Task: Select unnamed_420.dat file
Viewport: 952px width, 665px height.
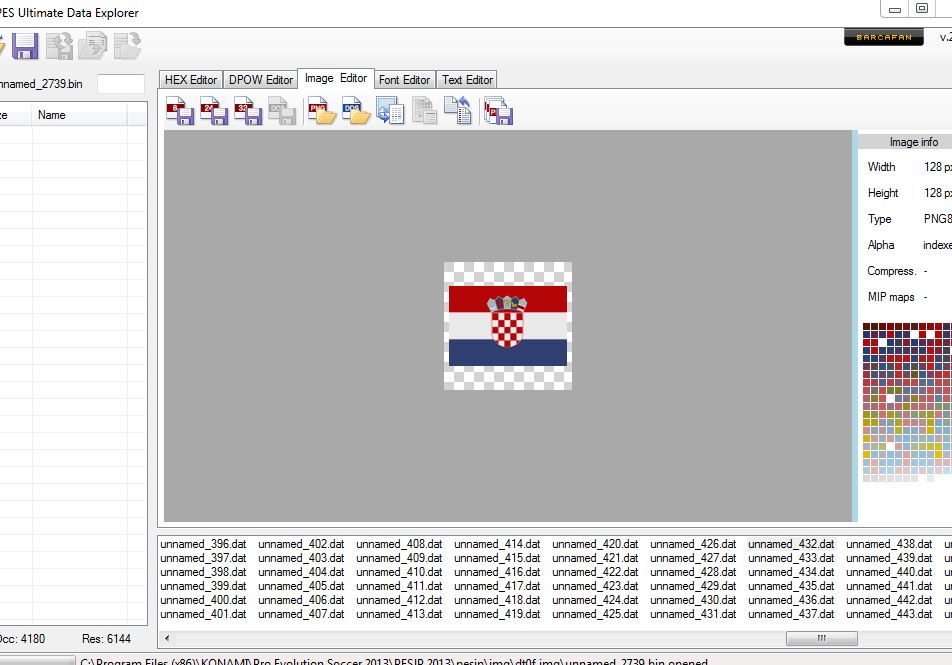Action: click(595, 544)
